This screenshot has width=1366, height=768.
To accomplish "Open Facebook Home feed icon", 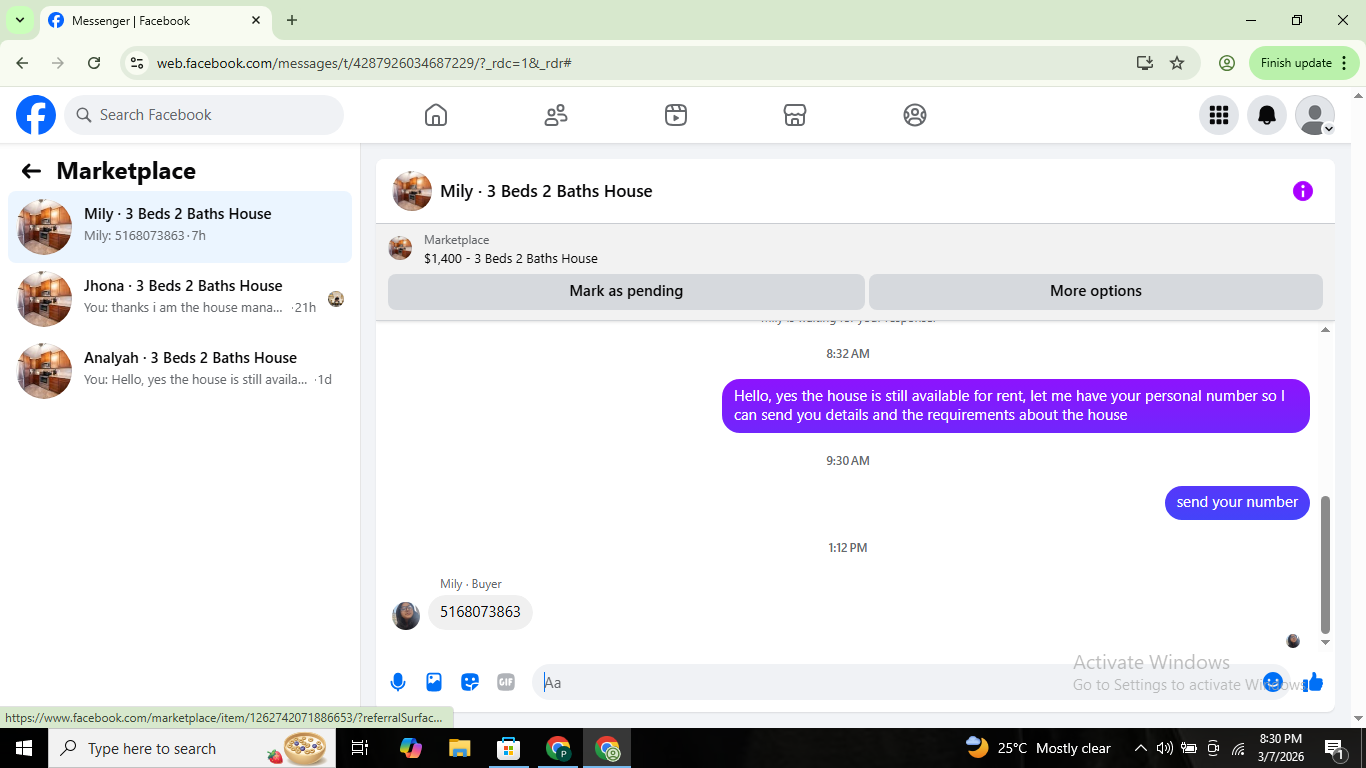I will (x=436, y=115).
